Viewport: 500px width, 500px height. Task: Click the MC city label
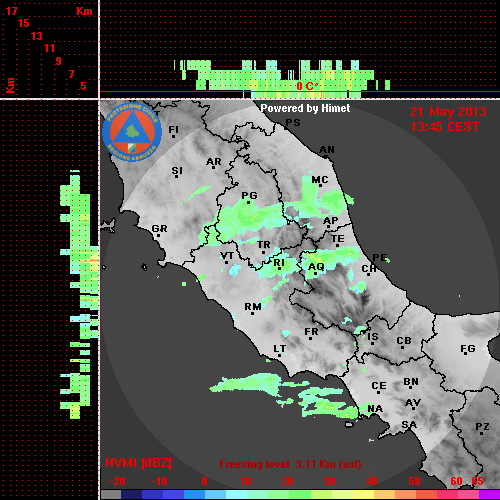tap(320, 180)
